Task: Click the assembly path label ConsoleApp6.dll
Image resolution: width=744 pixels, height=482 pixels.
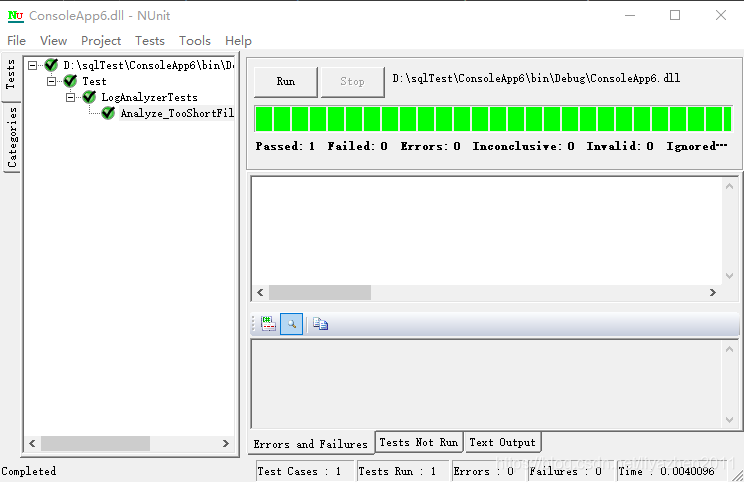Action: pyautogui.click(x=536, y=78)
